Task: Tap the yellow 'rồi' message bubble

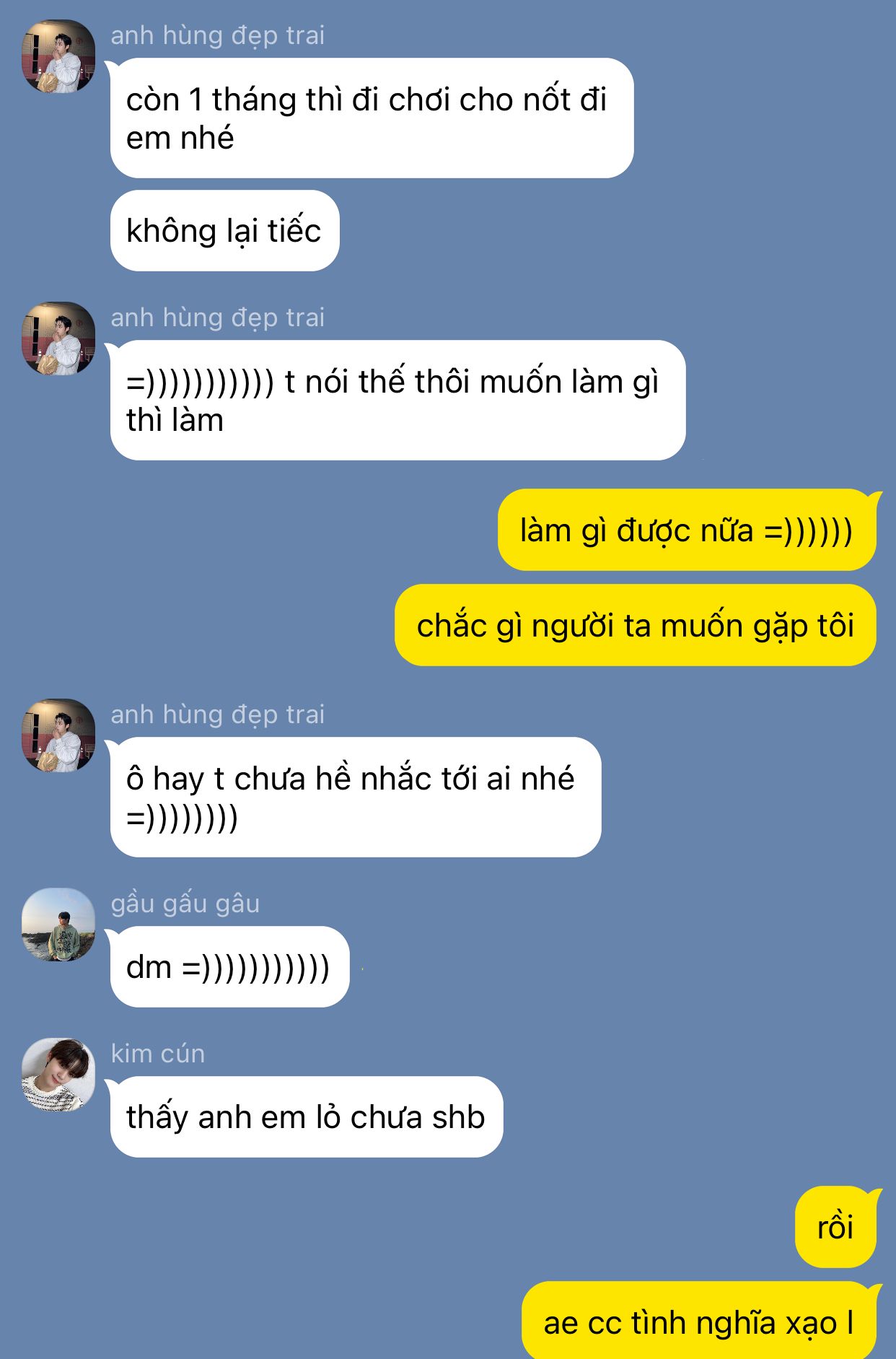Action: [x=835, y=1228]
